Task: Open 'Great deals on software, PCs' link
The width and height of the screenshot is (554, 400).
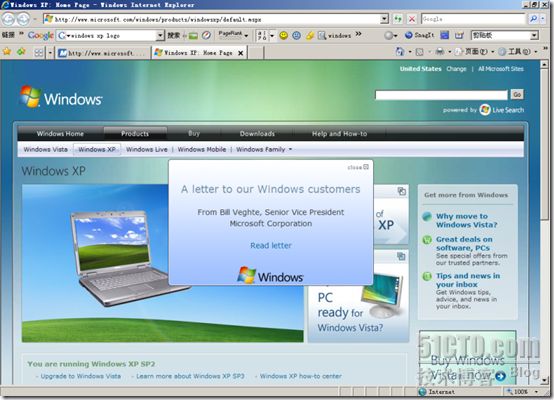Action: (464, 243)
